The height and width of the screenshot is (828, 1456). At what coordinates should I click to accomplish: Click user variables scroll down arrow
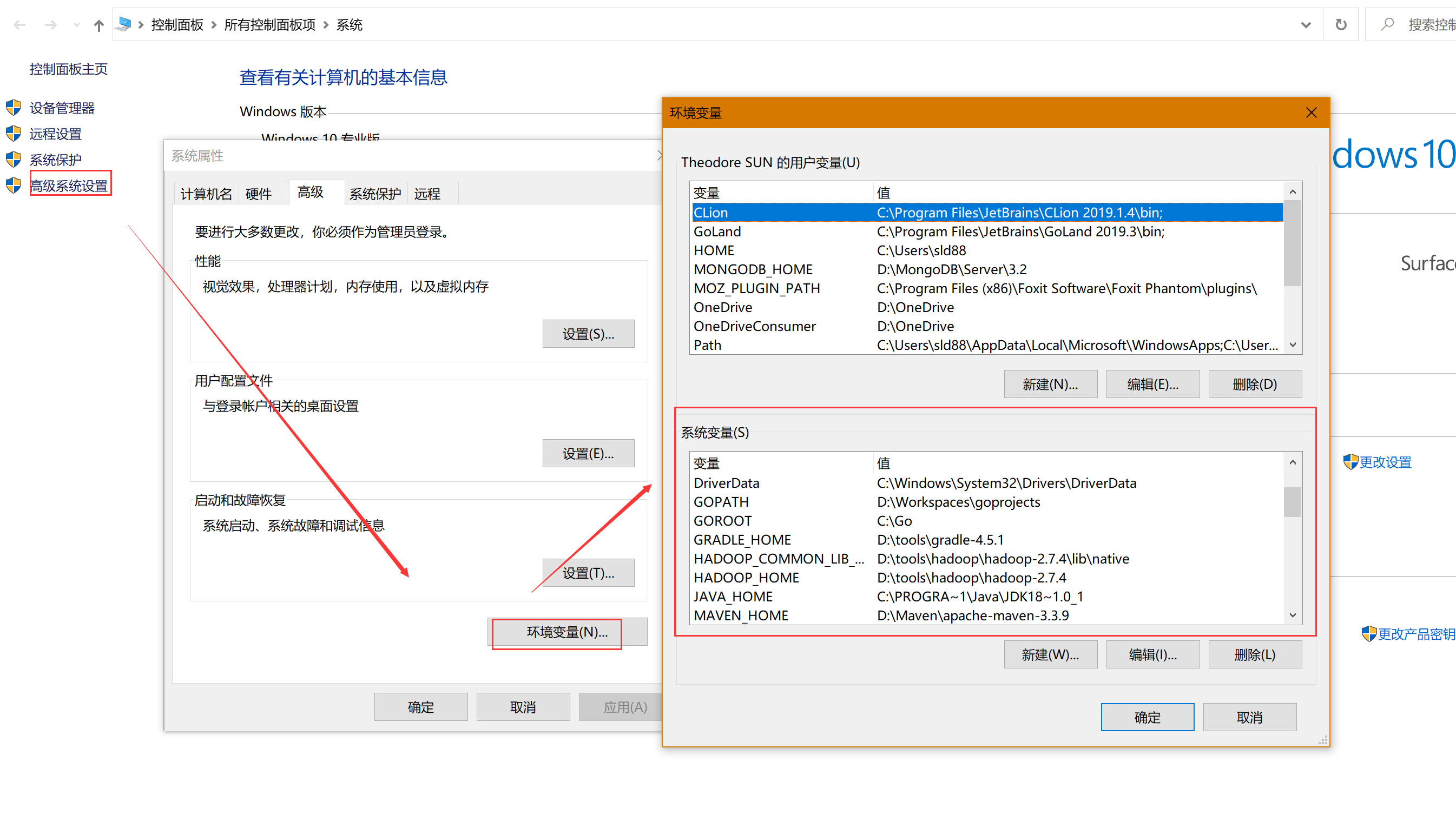coord(1293,345)
